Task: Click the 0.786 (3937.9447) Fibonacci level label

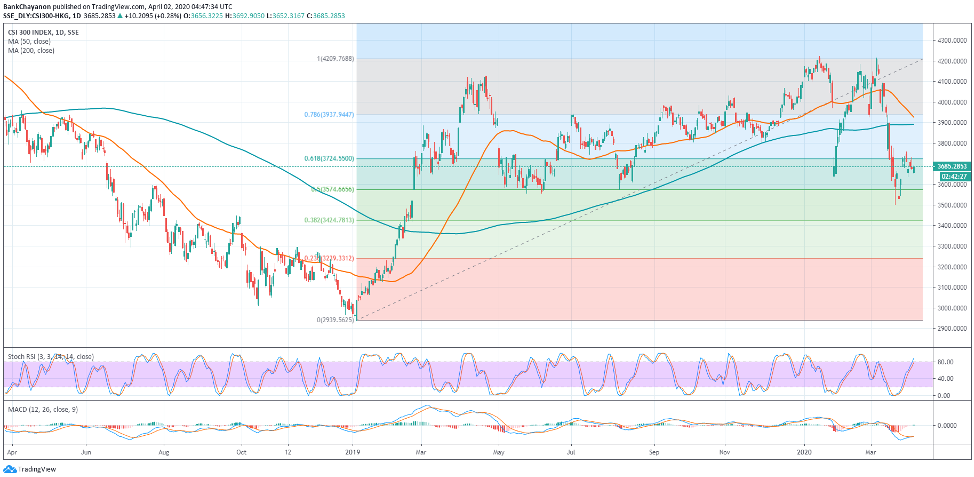Action: tap(329, 115)
